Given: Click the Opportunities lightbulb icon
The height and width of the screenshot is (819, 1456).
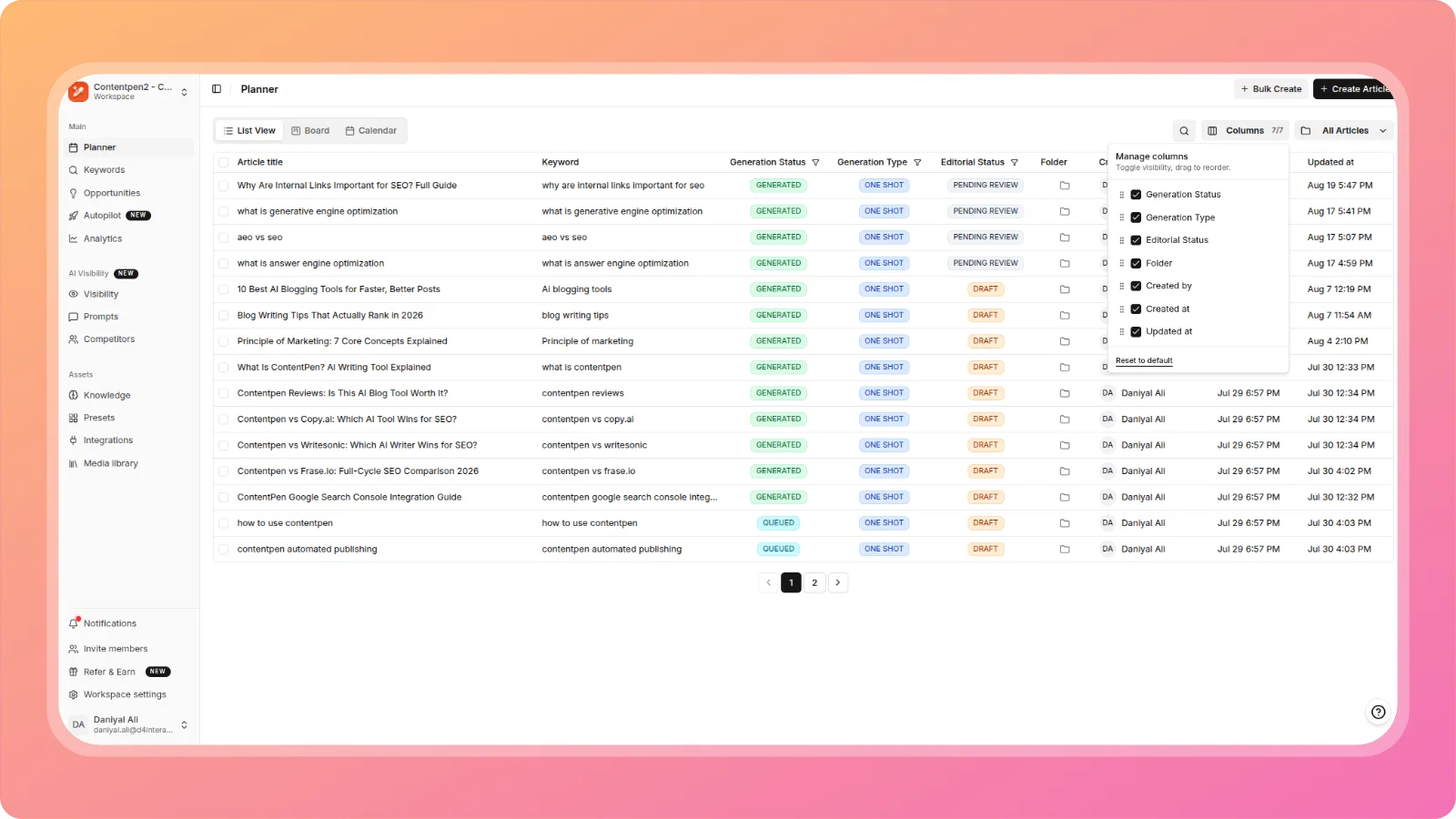Looking at the screenshot, I should click(x=74, y=194).
